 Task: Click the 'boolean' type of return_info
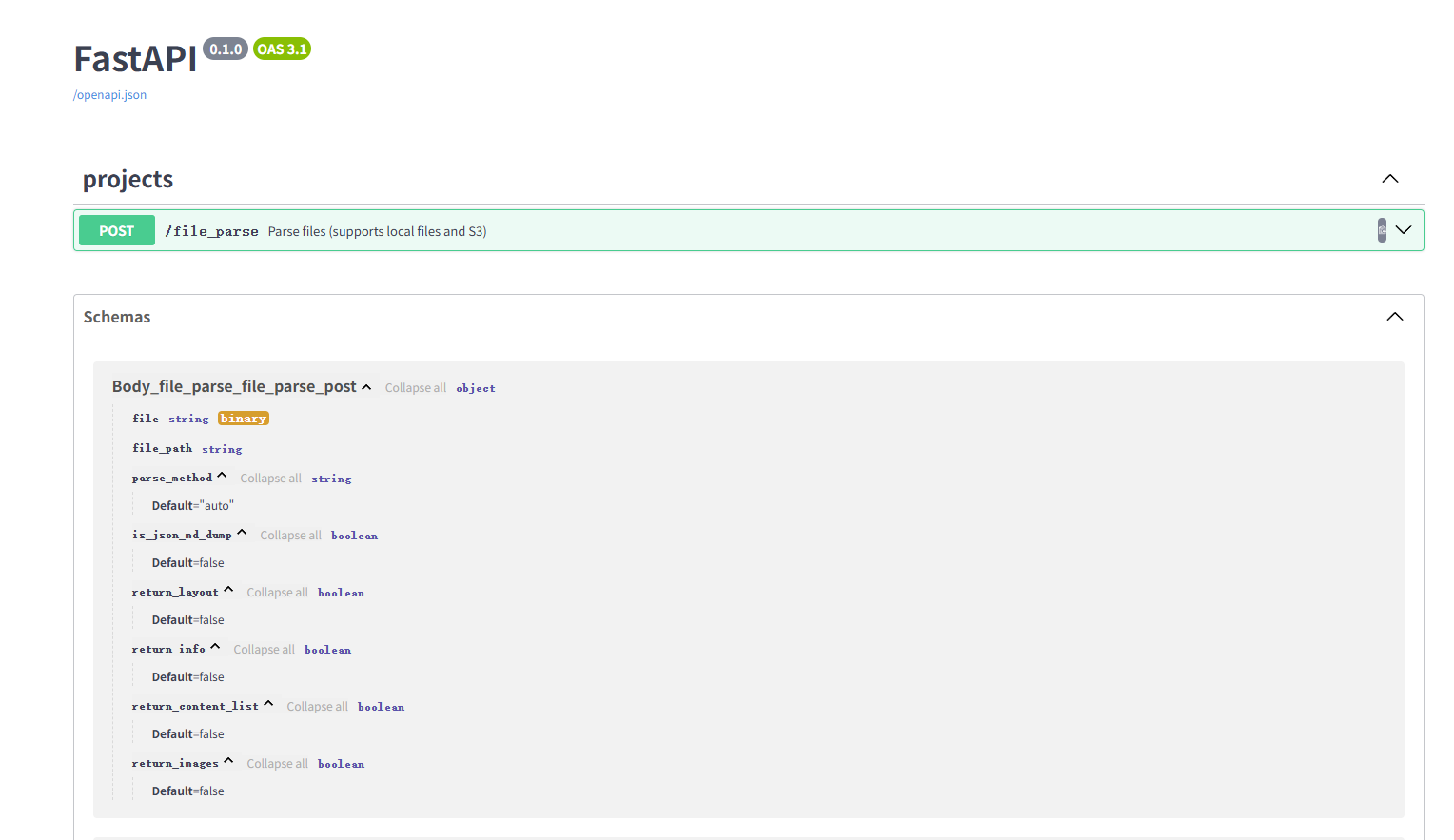pos(327,650)
